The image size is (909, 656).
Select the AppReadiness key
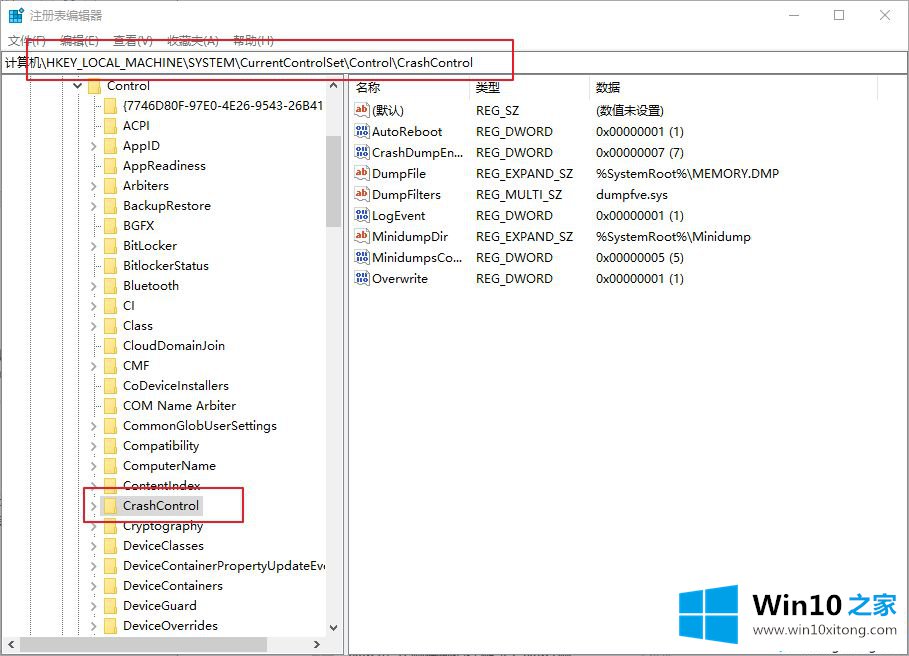(x=164, y=166)
